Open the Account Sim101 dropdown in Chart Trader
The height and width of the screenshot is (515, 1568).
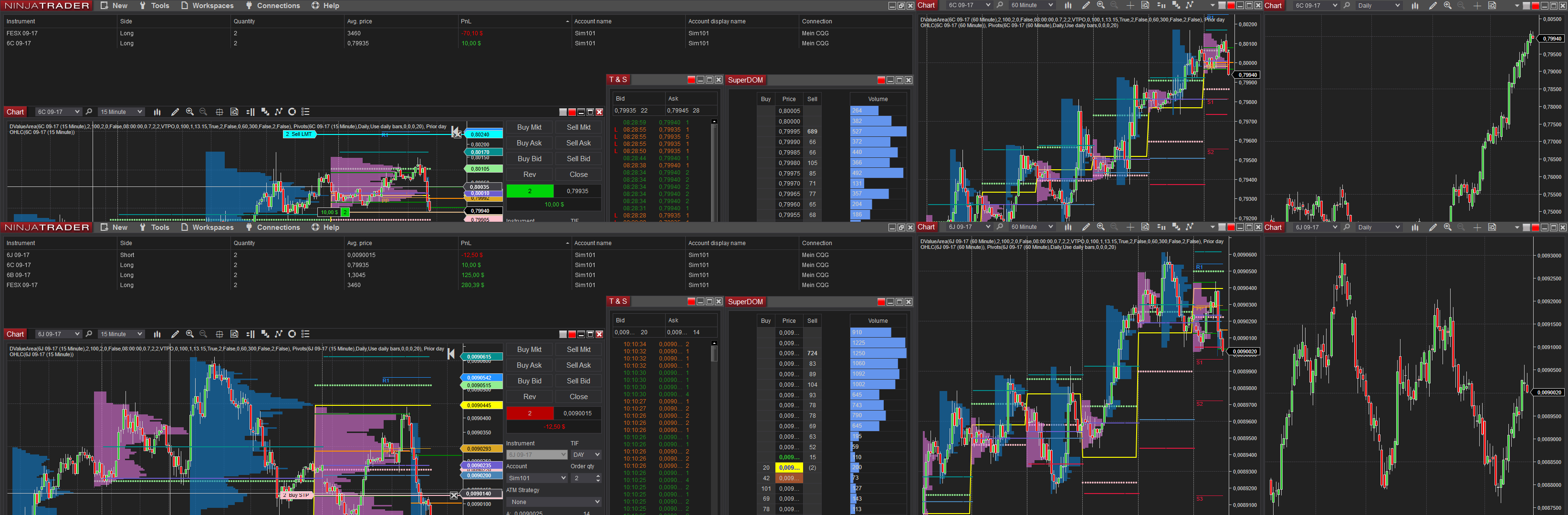point(537,478)
